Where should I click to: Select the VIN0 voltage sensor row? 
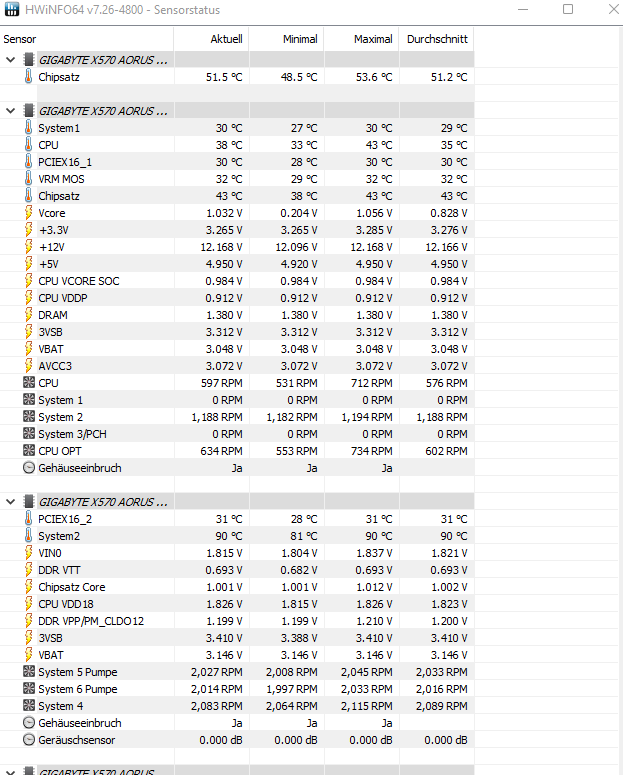pyautogui.click(x=237, y=553)
